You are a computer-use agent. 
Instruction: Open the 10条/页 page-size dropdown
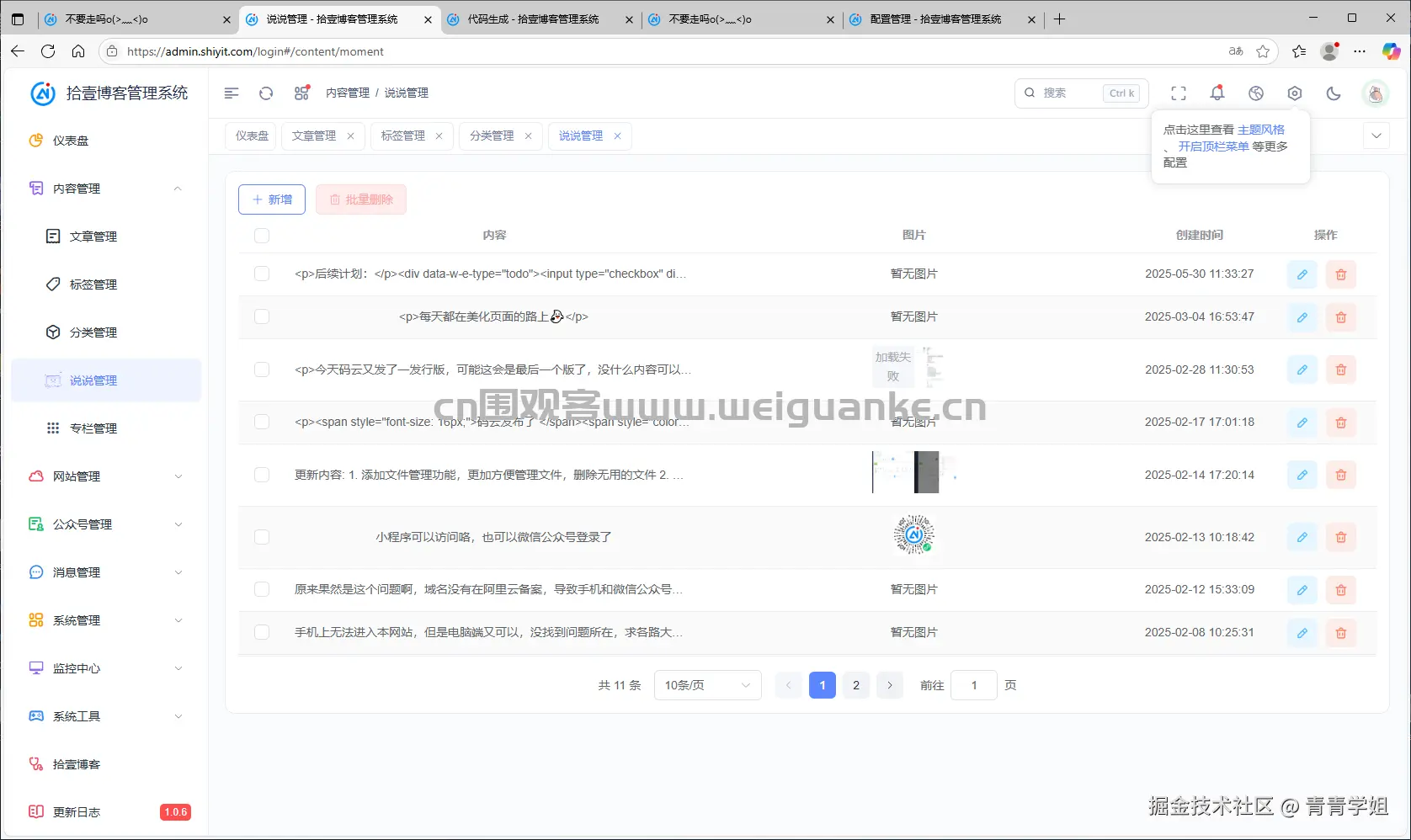pyautogui.click(x=707, y=685)
